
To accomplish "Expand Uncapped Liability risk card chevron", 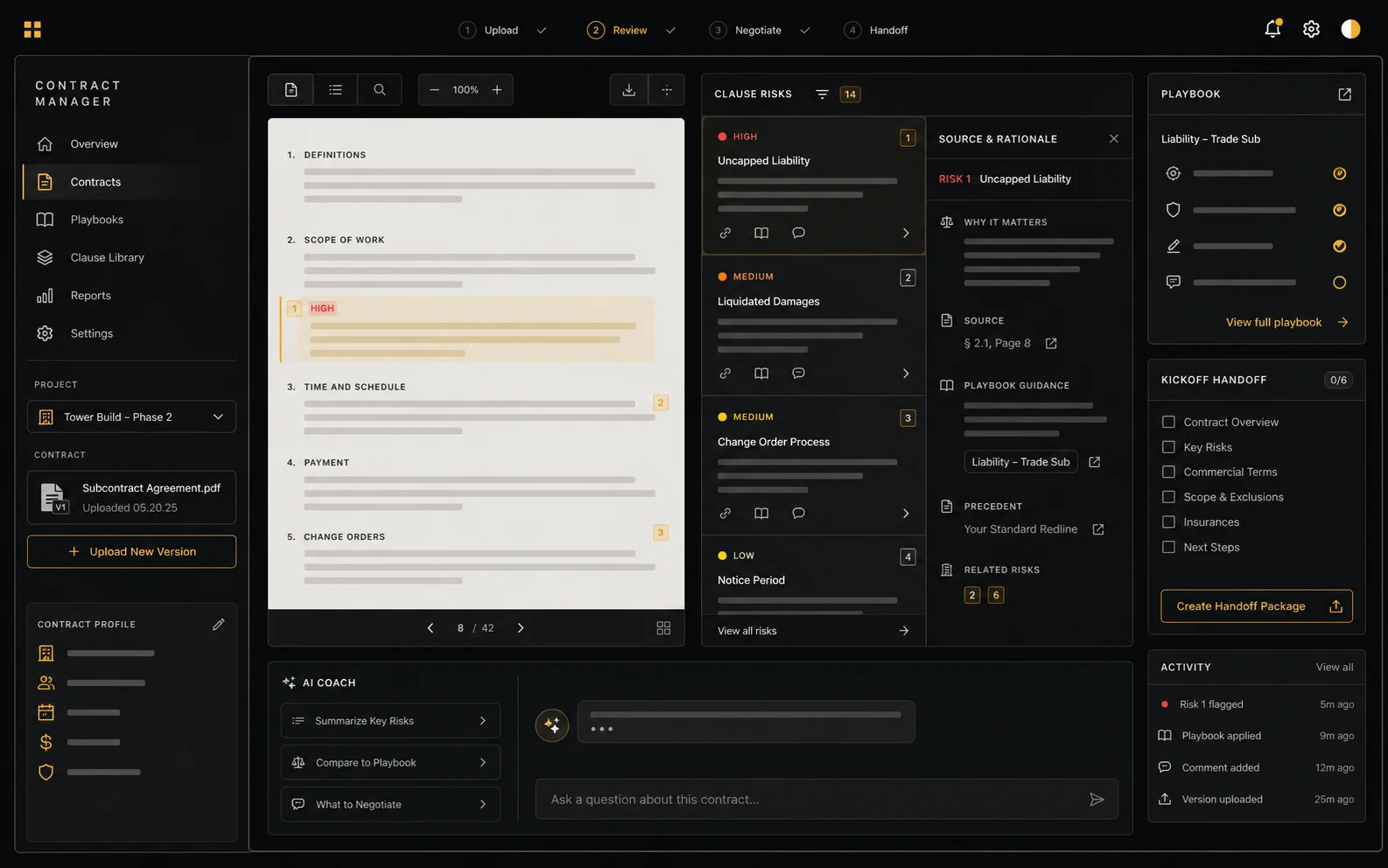I will tap(906, 233).
